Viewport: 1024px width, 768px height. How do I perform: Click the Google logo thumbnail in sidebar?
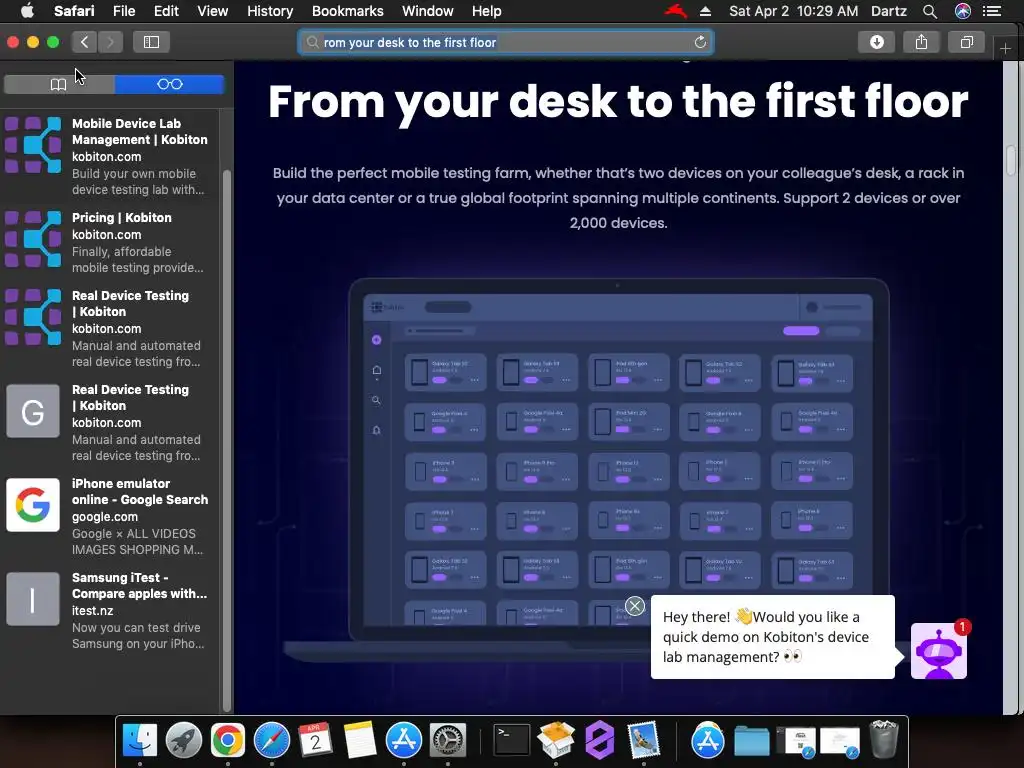33,505
